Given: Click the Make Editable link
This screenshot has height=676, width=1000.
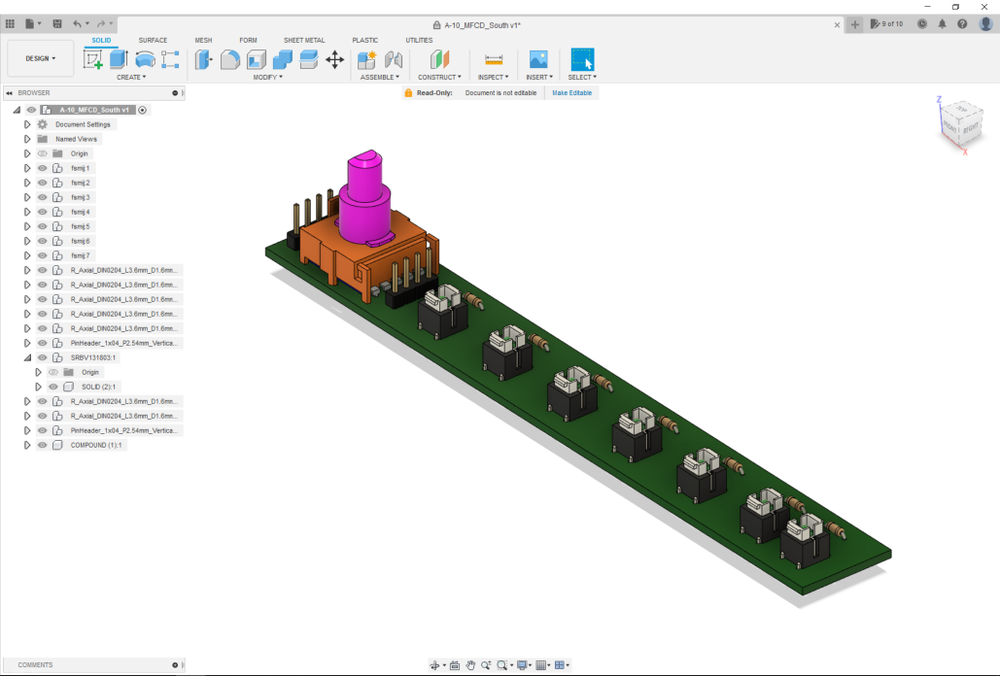Looking at the screenshot, I should tap(571, 91).
